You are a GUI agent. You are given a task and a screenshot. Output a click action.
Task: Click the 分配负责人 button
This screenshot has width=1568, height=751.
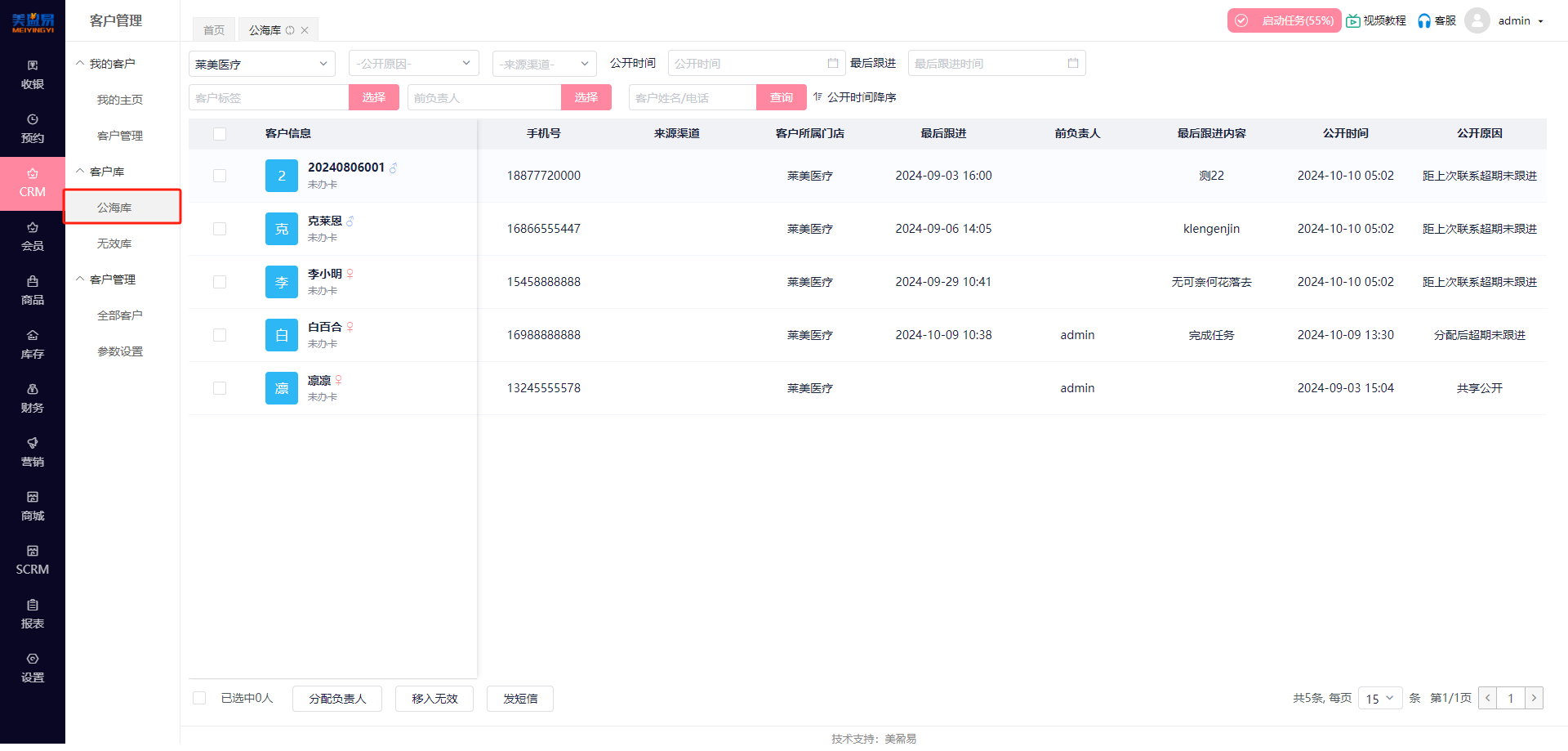337,699
